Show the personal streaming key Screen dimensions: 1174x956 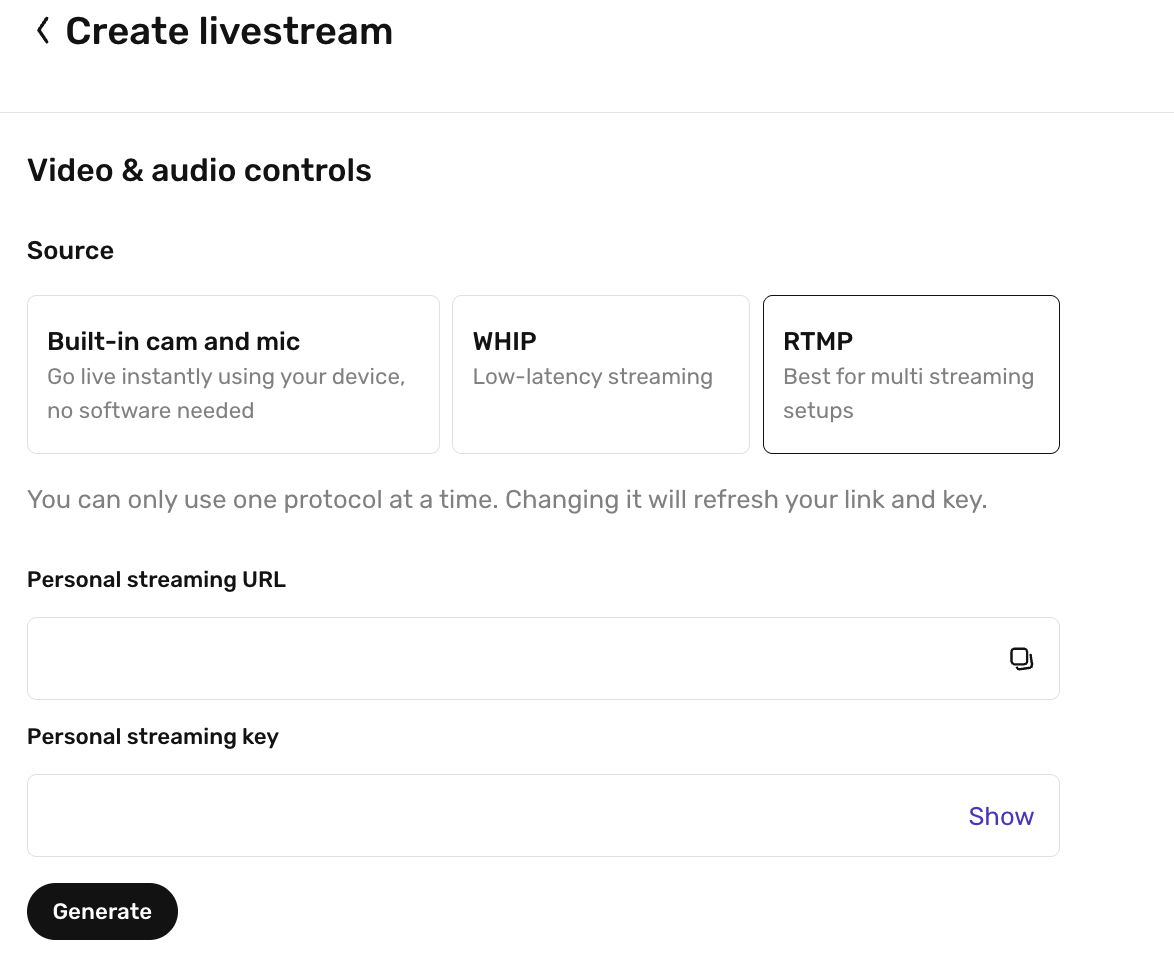[x=1001, y=816]
